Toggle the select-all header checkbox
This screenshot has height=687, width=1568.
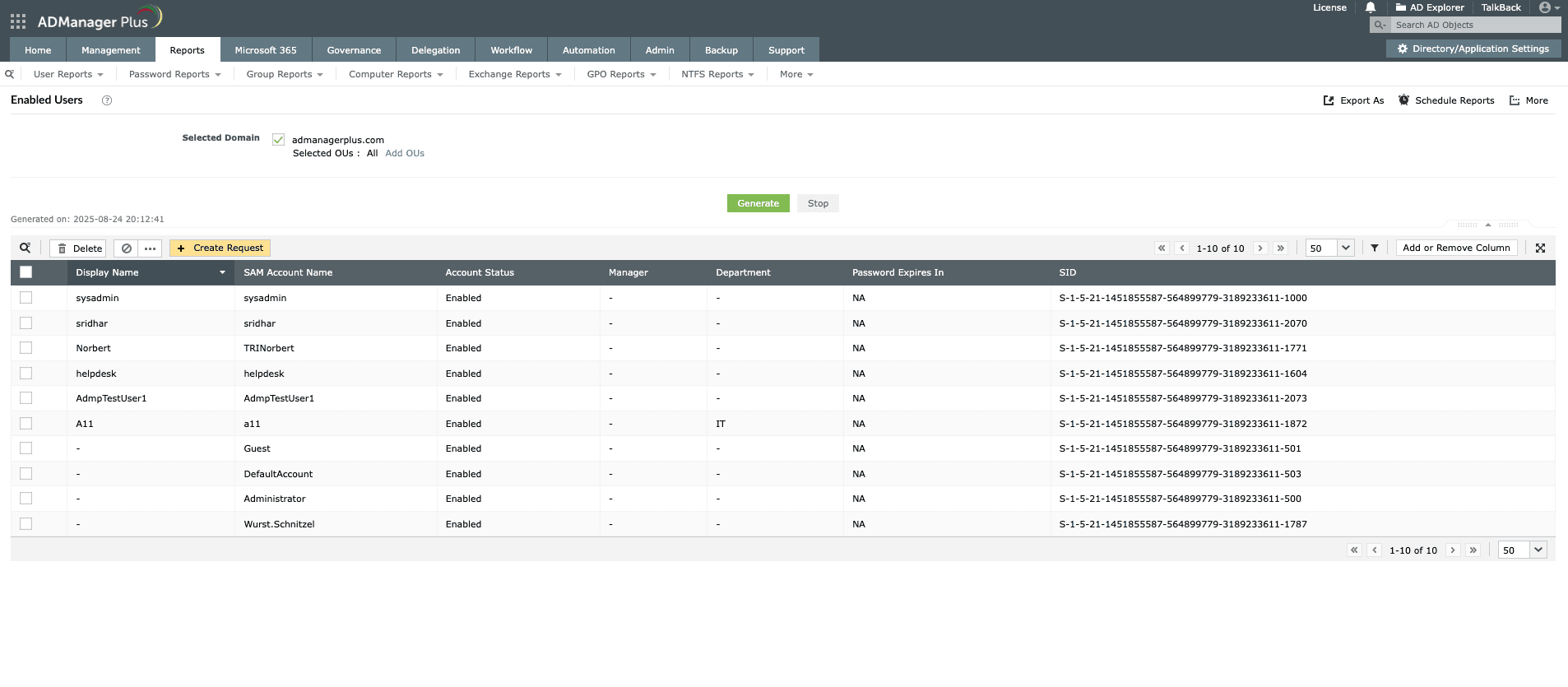pos(26,272)
